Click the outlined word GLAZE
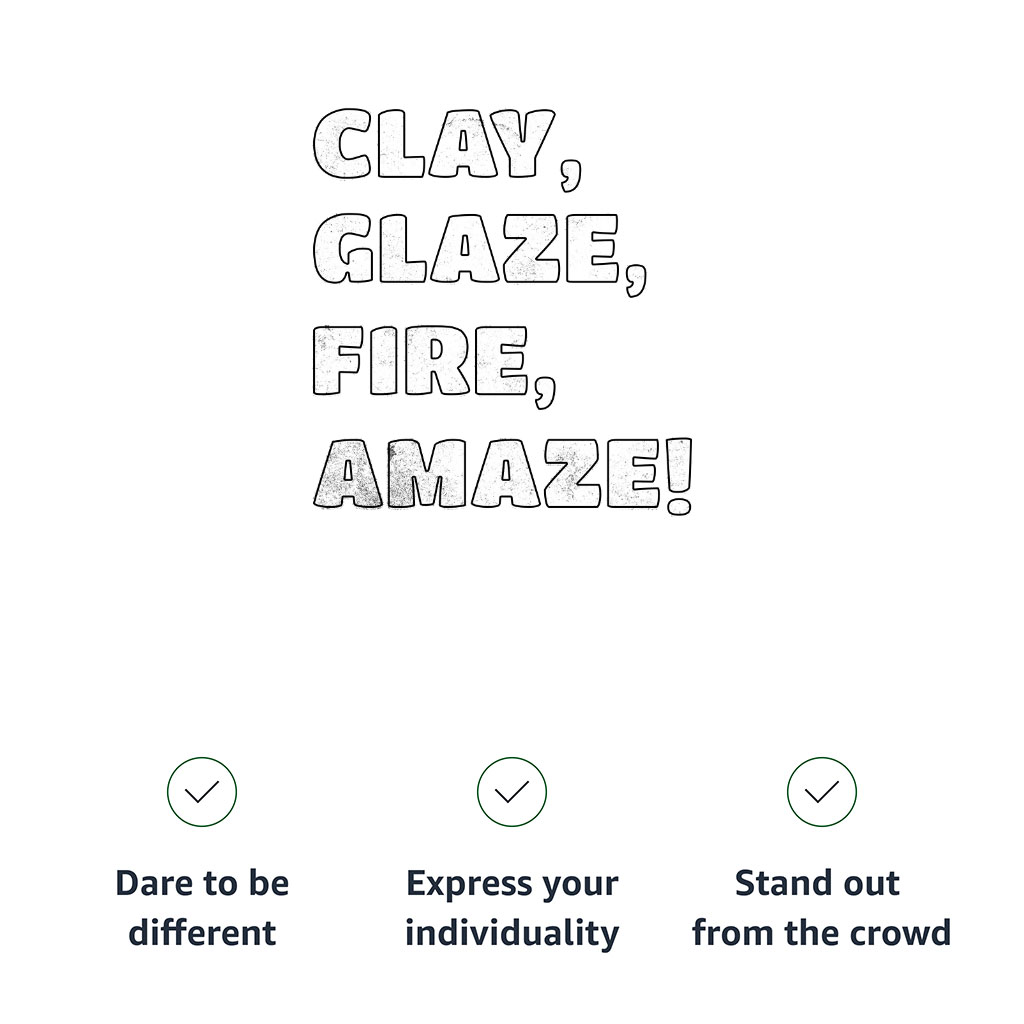Viewport: 1024px width, 1024px height. pos(466,249)
